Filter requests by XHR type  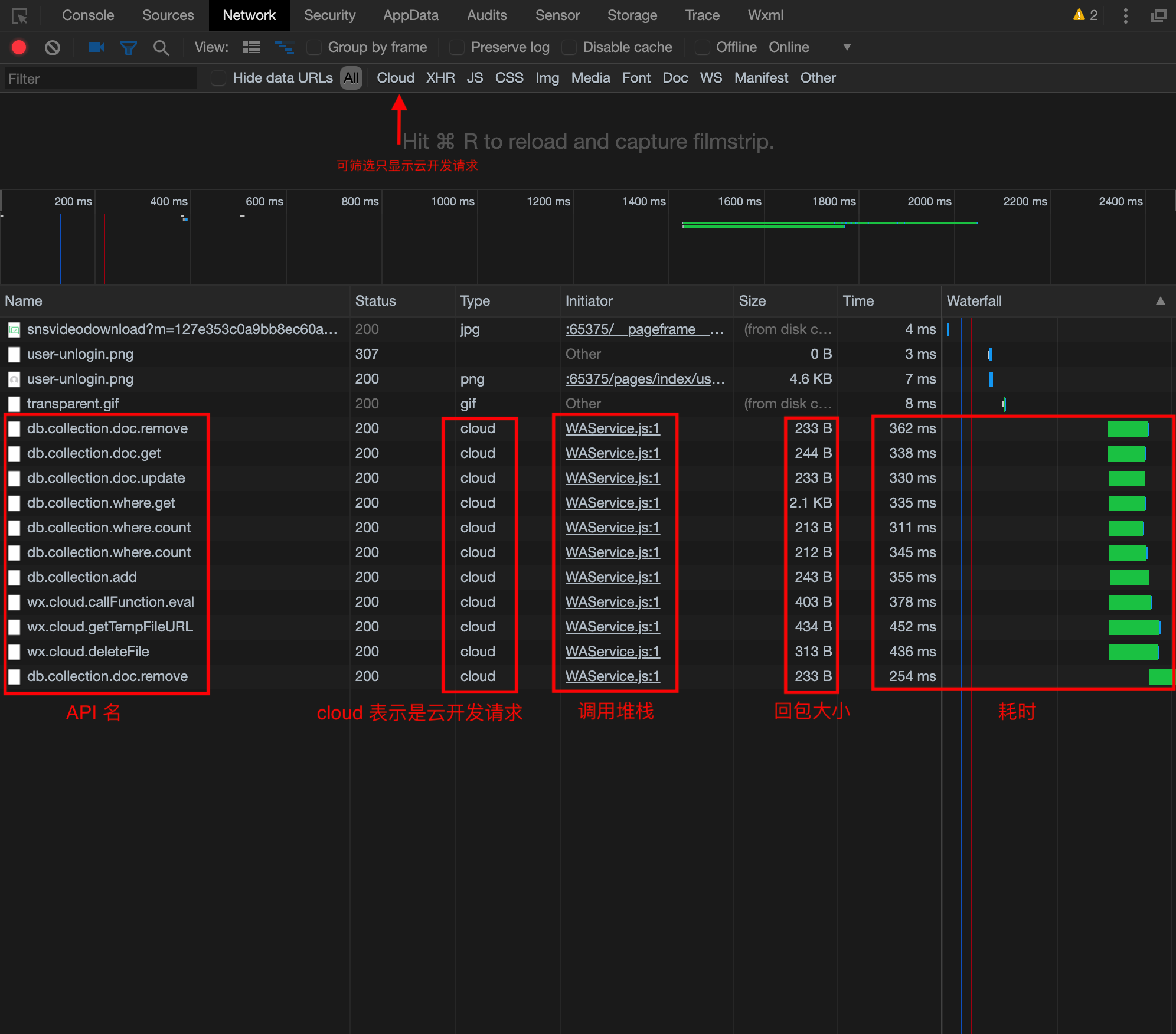[440, 78]
